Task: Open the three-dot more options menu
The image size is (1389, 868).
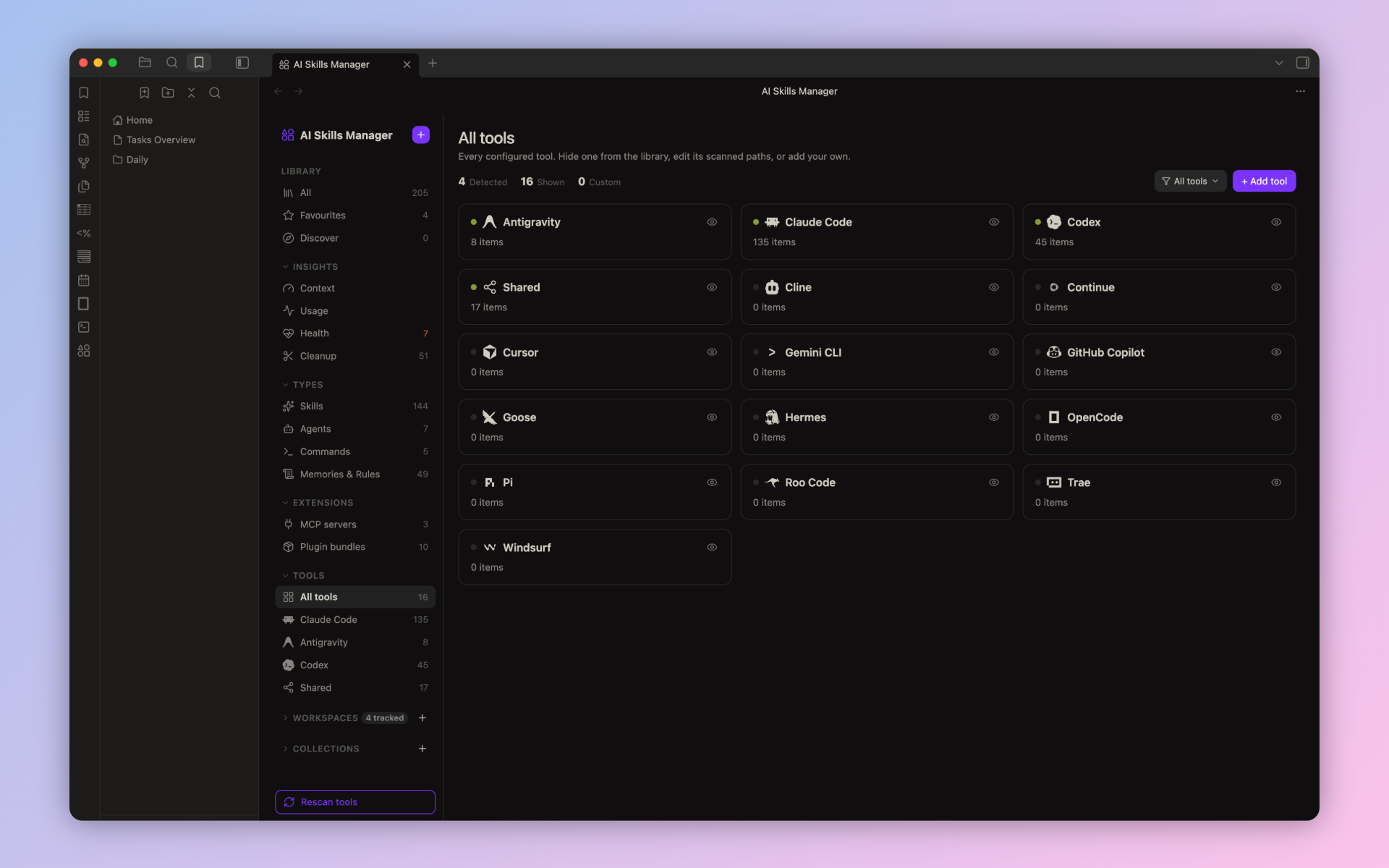Action: click(1300, 91)
